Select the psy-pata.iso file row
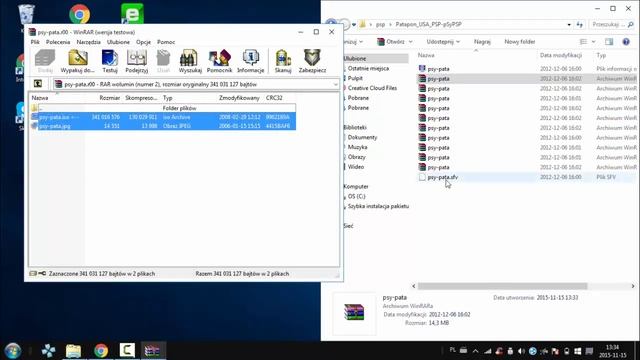 tap(163, 117)
